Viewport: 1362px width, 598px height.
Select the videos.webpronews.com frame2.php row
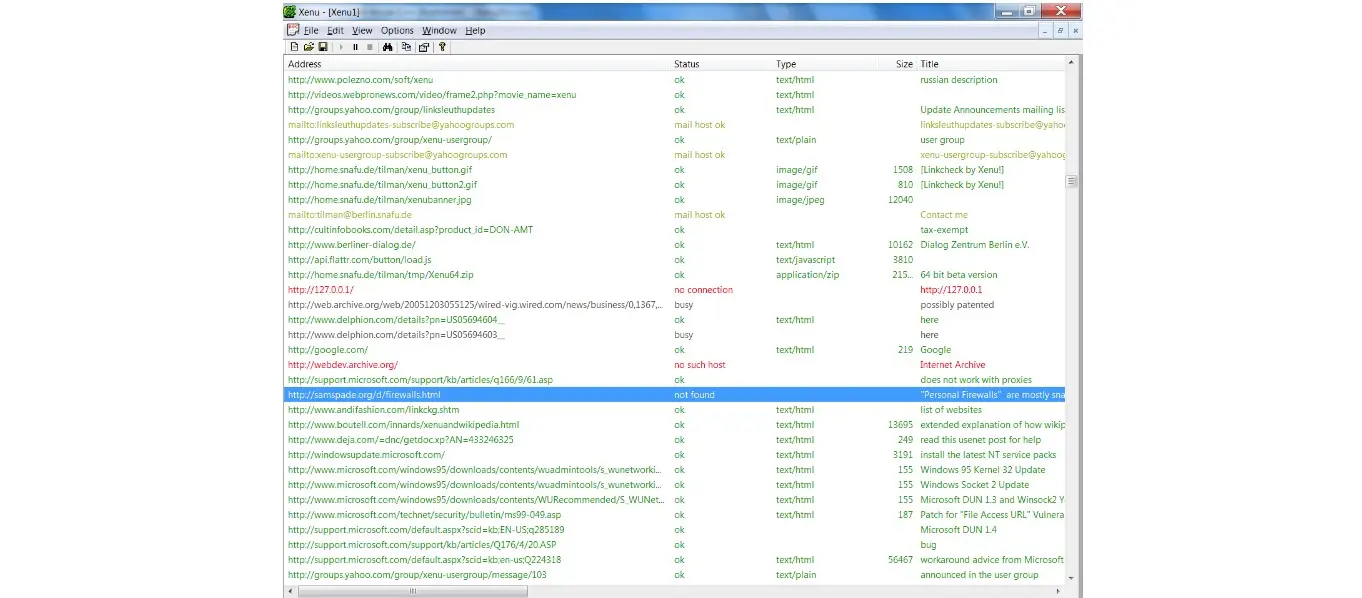pos(674,95)
